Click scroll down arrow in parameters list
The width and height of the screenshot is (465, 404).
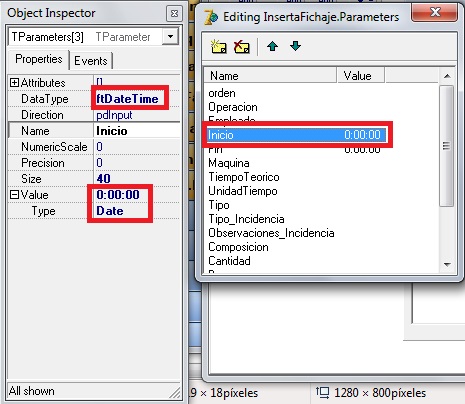pos(447,265)
